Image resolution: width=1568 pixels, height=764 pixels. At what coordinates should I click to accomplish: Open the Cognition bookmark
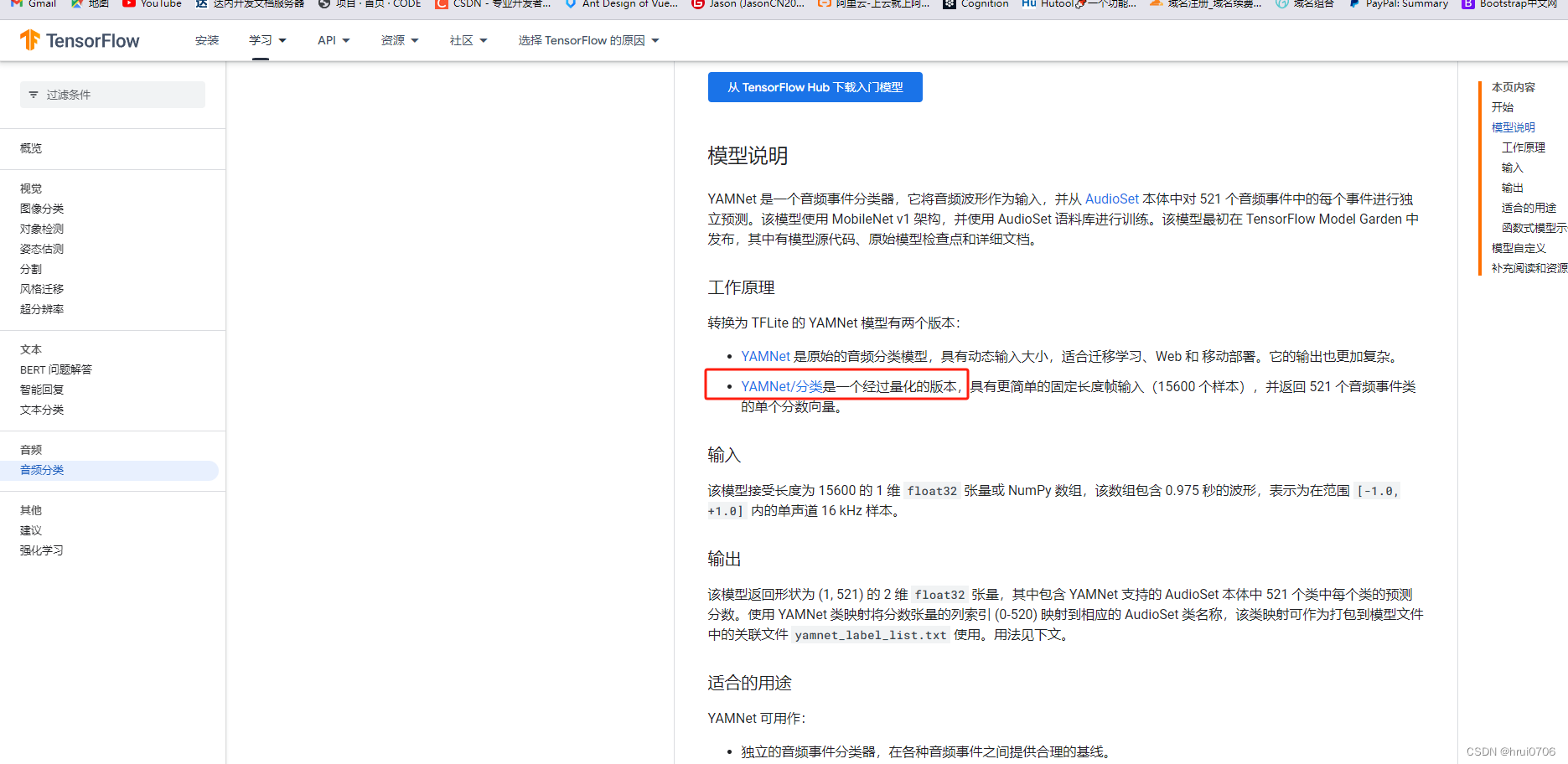pos(975,4)
